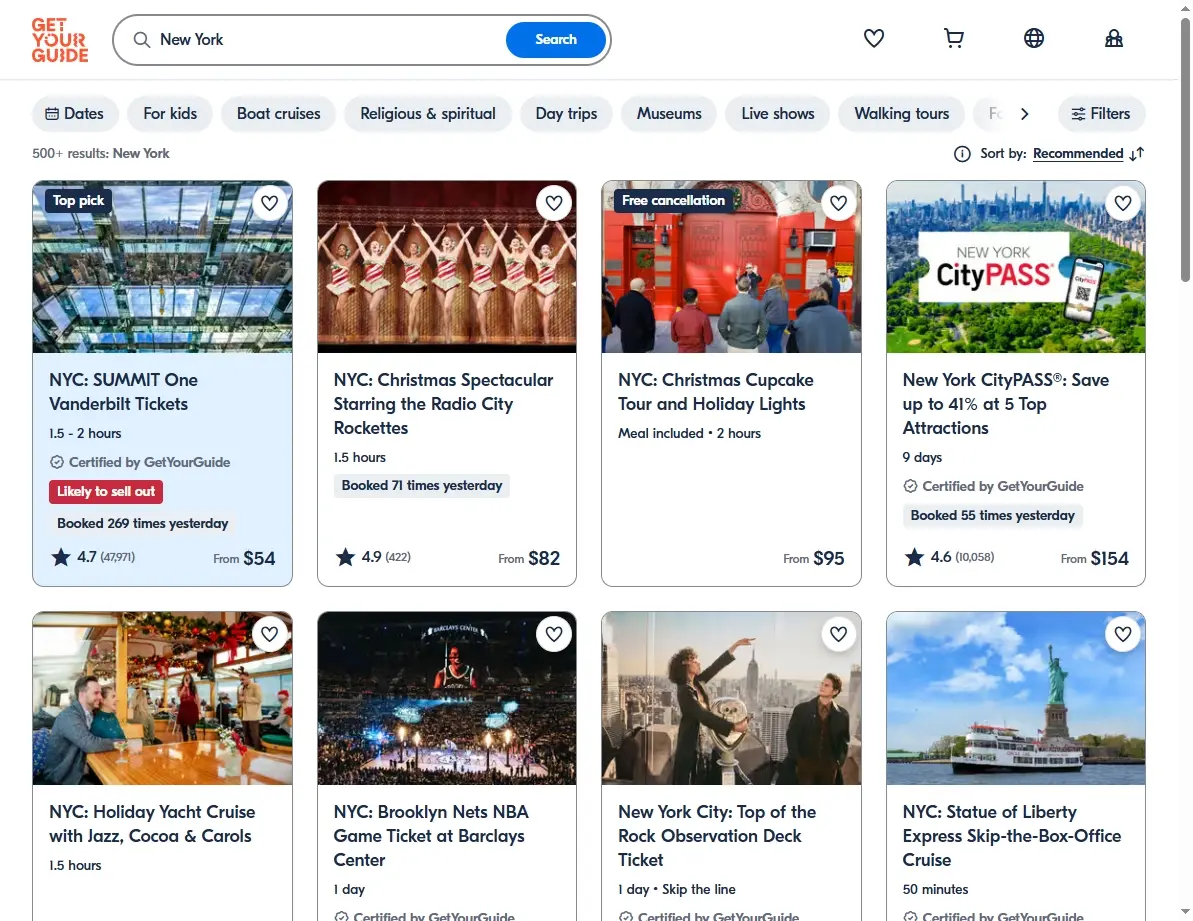
Task: Open Holiday Yacht Cruise with Jazz title
Action: pyautogui.click(x=152, y=824)
